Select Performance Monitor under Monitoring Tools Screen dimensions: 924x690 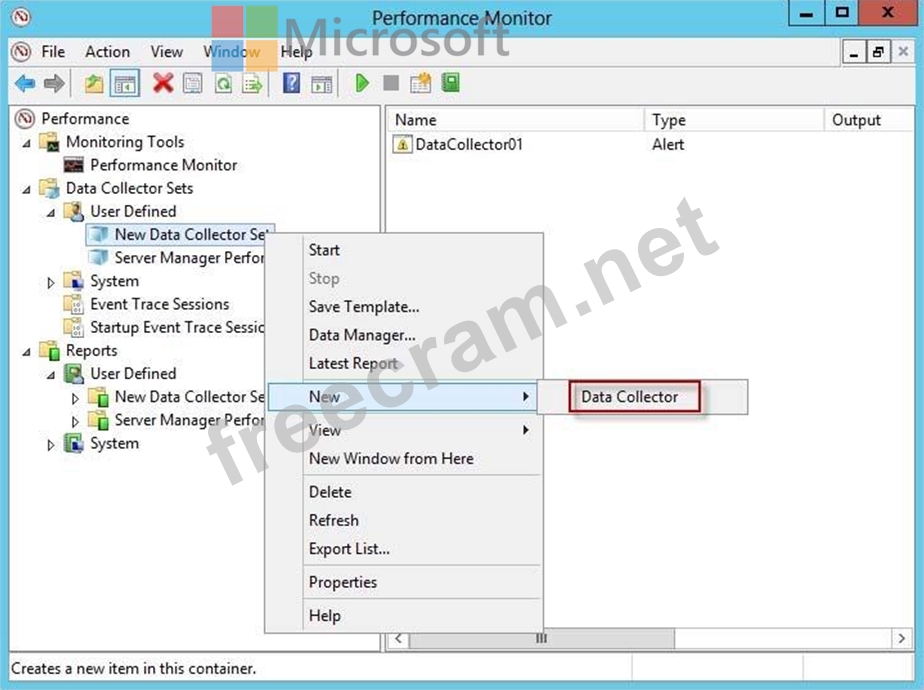164,165
